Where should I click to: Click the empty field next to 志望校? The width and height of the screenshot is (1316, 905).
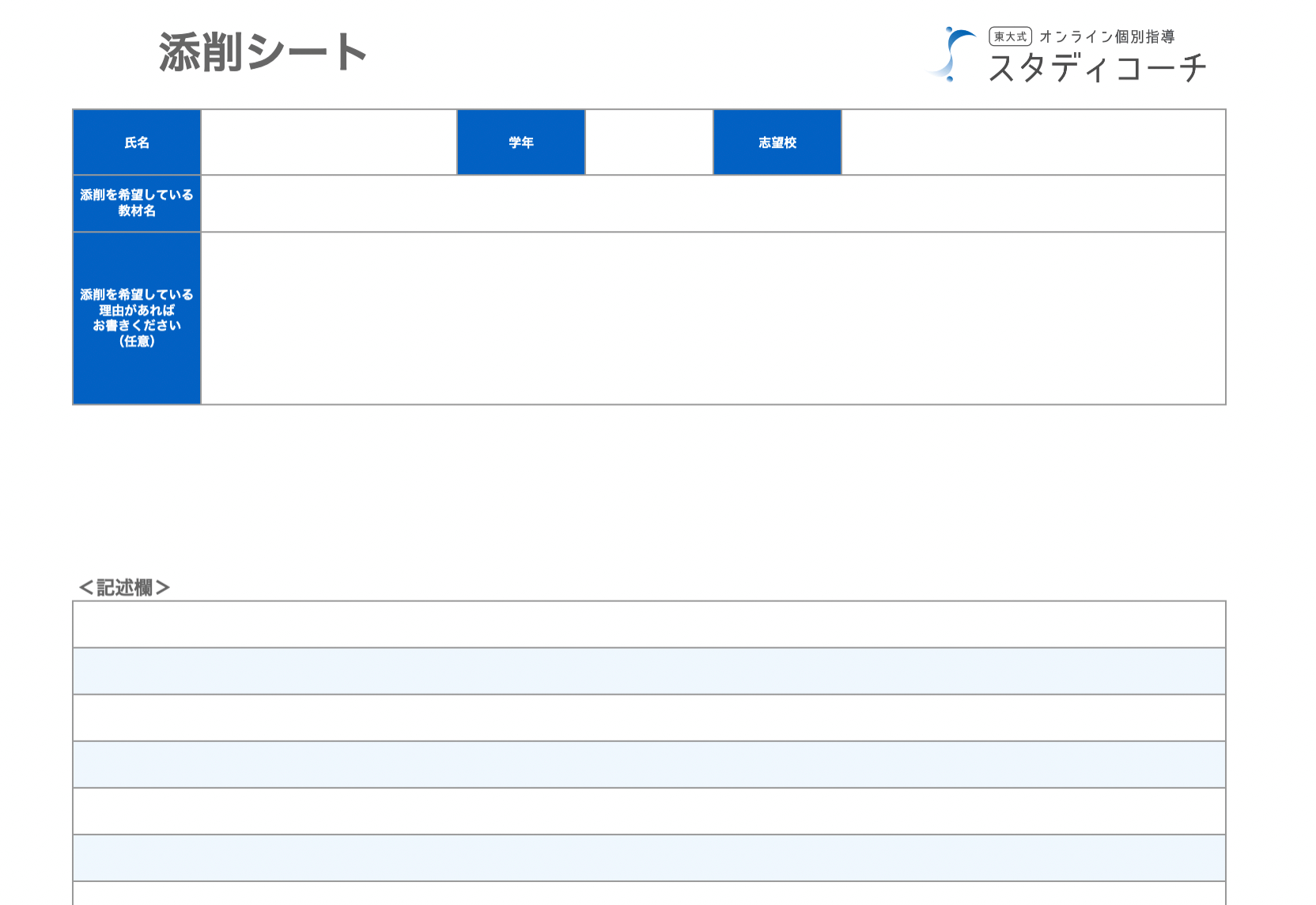(x=1033, y=142)
